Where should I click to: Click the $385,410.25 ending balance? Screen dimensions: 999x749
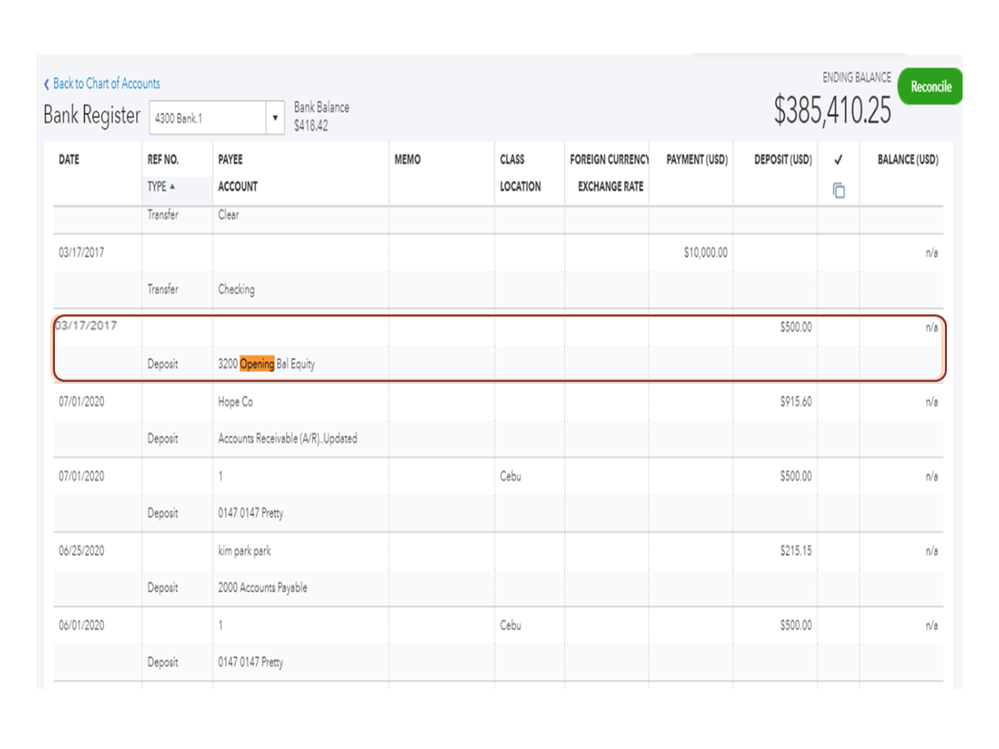click(832, 112)
